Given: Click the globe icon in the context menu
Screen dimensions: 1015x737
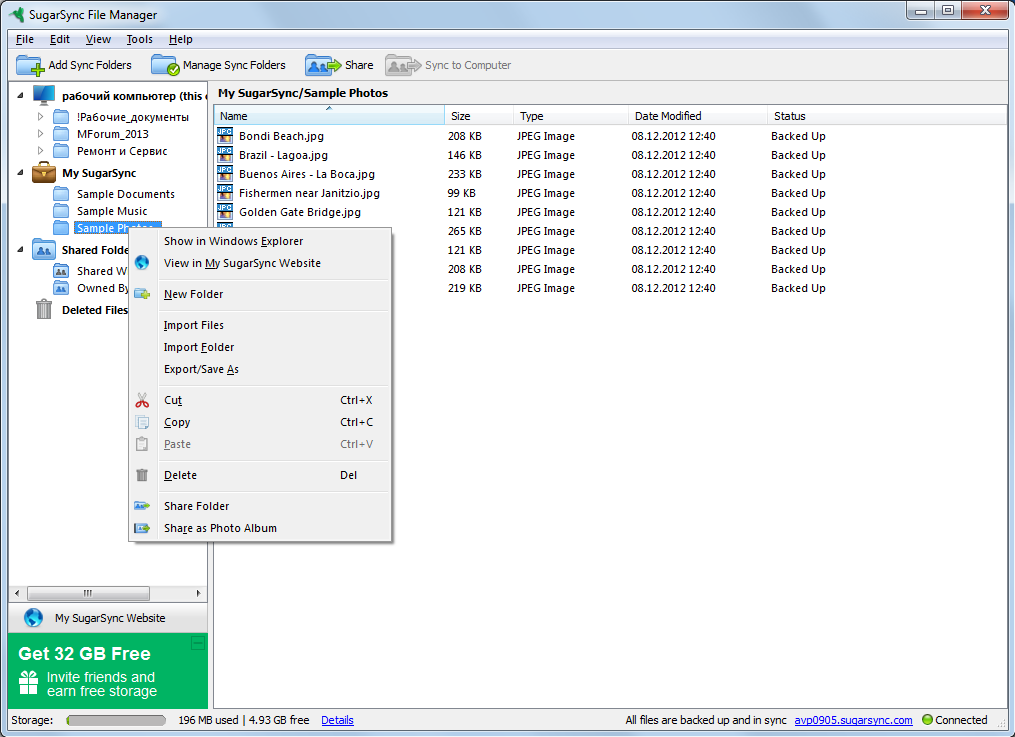Looking at the screenshot, I should click(x=142, y=263).
